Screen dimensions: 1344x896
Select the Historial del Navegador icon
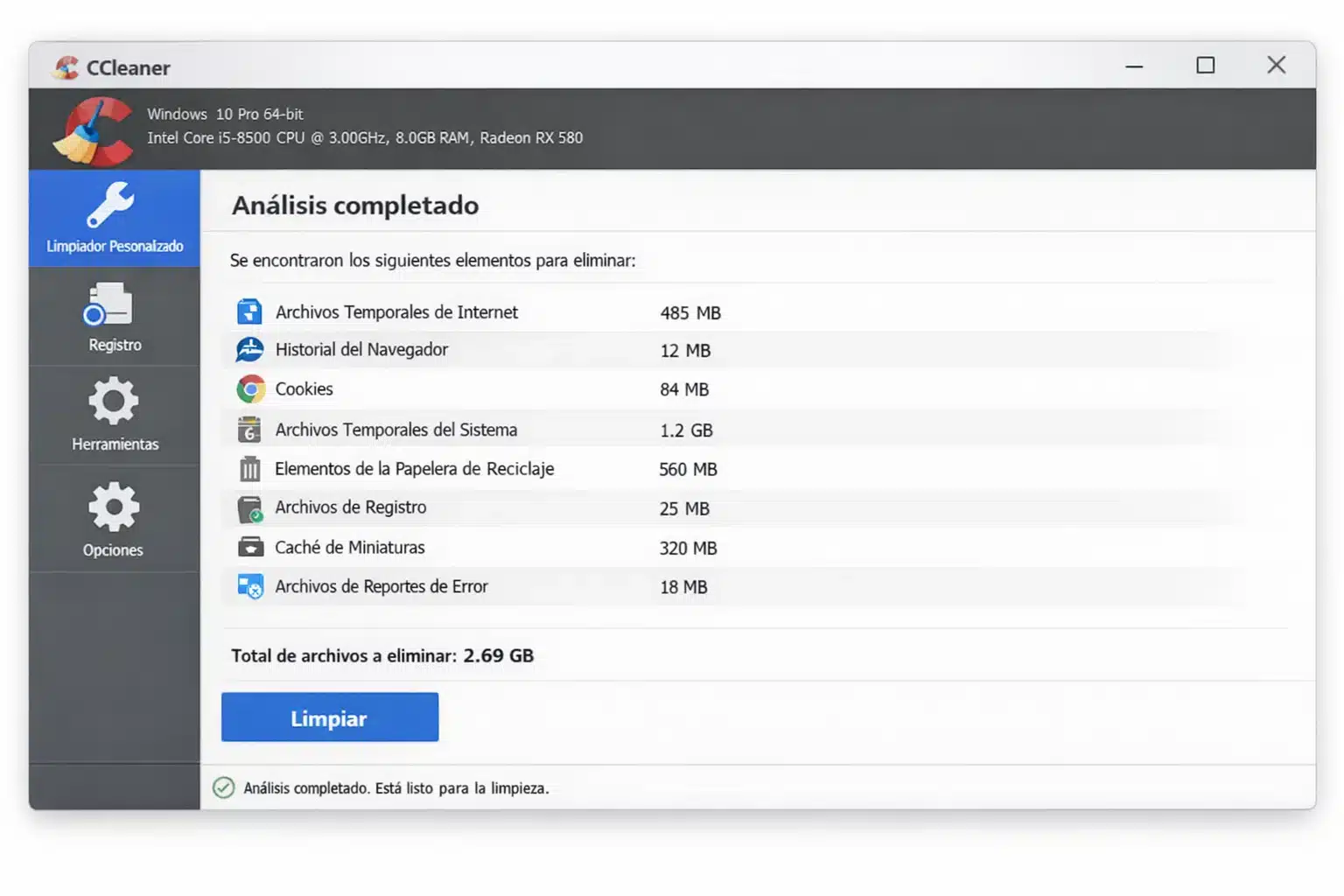[248, 349]
